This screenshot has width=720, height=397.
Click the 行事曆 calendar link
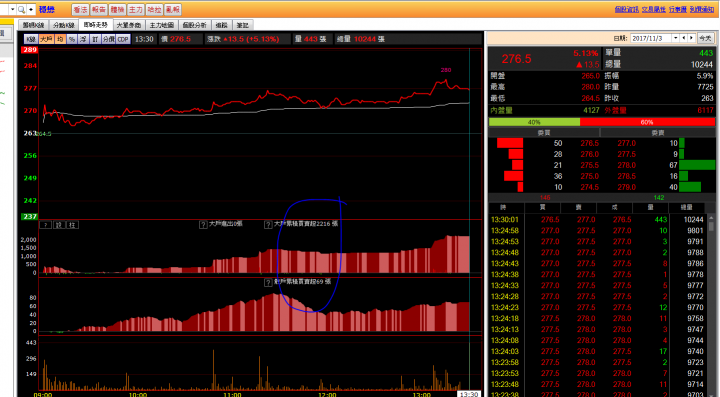click(x=678, y=9)
